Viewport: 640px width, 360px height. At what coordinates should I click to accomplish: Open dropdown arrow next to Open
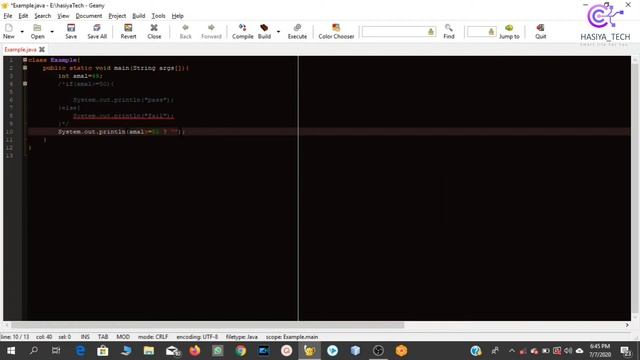pyautogui.click(x=52, y=31)
